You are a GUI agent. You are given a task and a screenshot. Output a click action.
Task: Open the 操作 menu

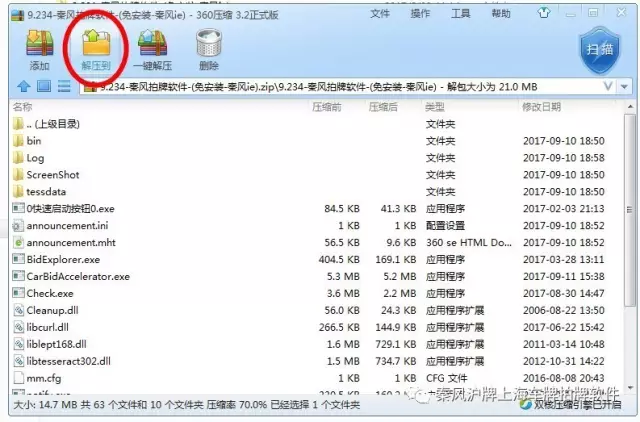pyautogui.click(x=420, y=13)
